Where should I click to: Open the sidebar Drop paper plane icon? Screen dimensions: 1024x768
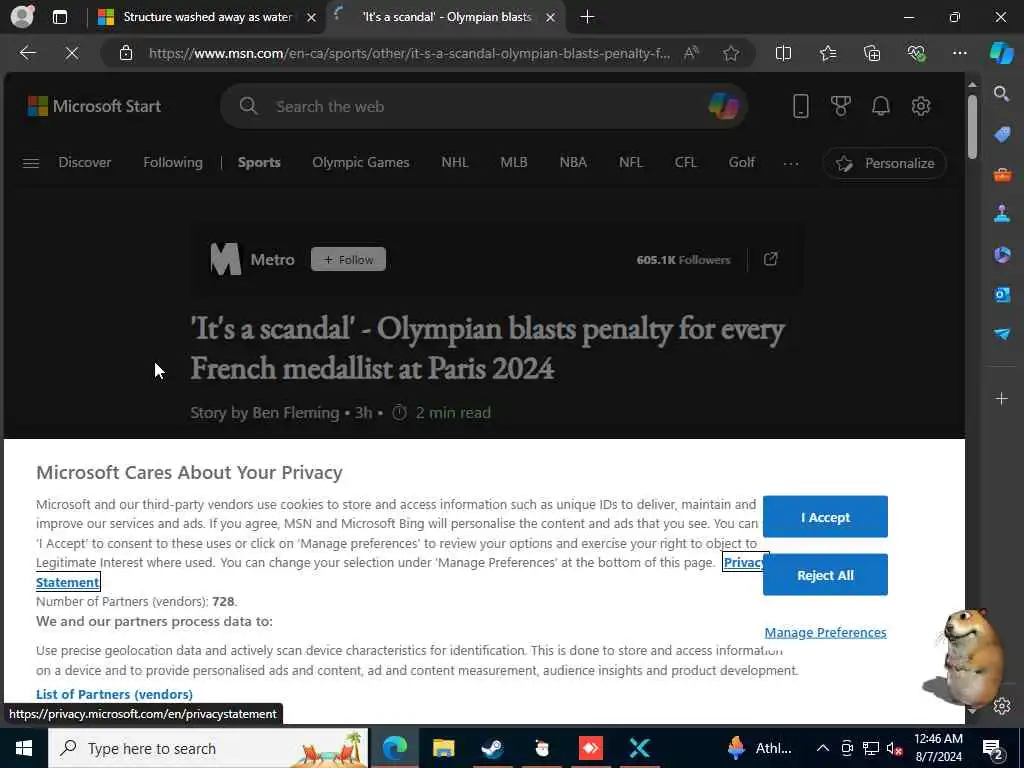point(1002,334)
